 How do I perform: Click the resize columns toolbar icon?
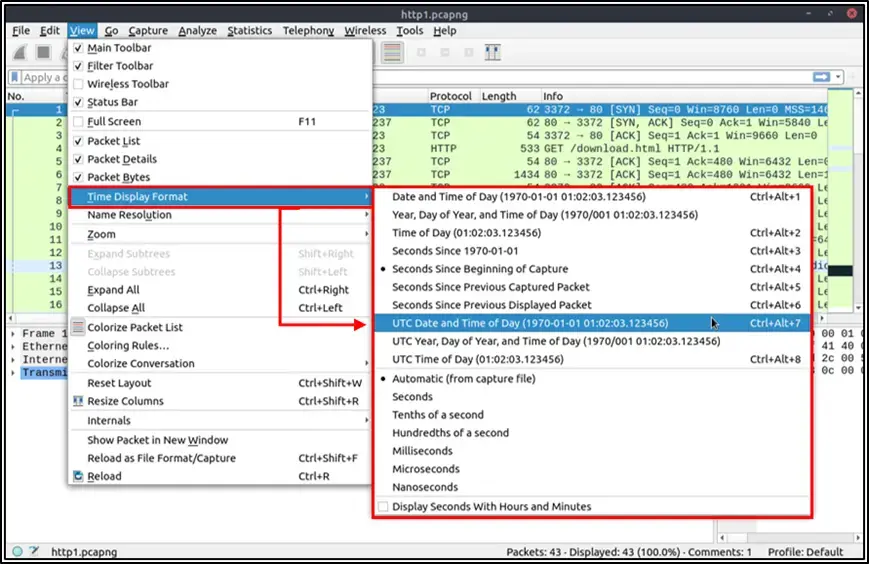pyautogui.click(x=492, y=53)
